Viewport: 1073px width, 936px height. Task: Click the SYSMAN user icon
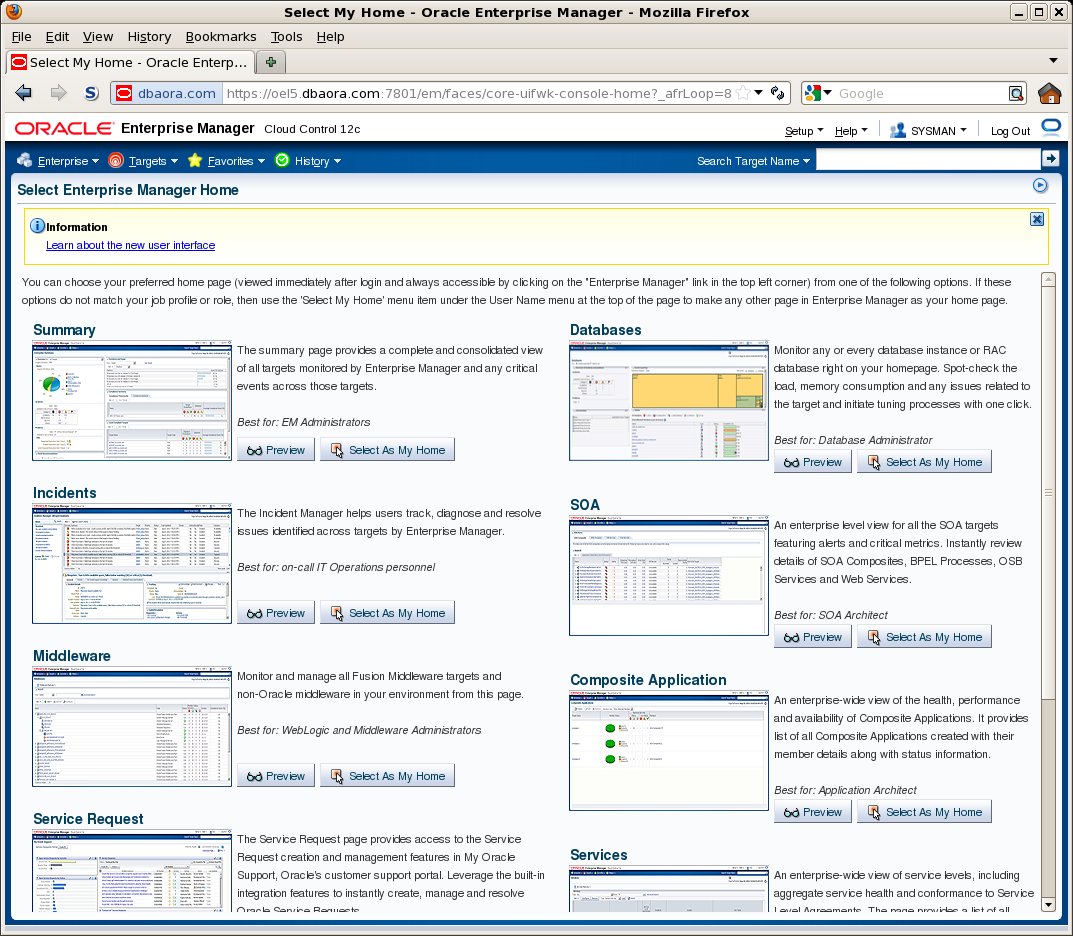pyautogui.click(x=897, y=130)
